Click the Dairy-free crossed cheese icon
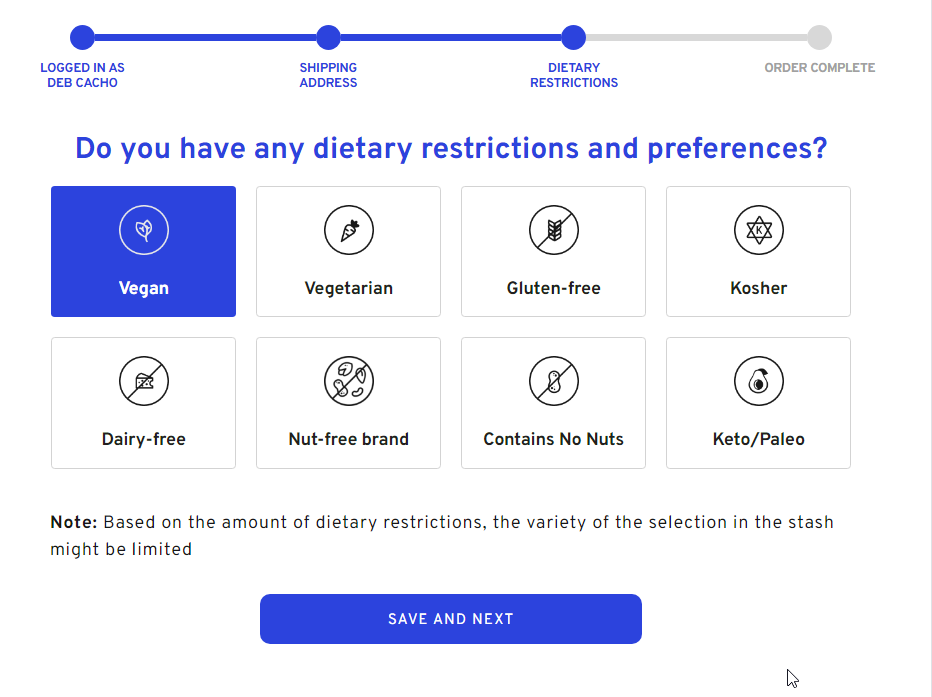The width and height of the screenshot is (932, 697). (x=144, y=382)
